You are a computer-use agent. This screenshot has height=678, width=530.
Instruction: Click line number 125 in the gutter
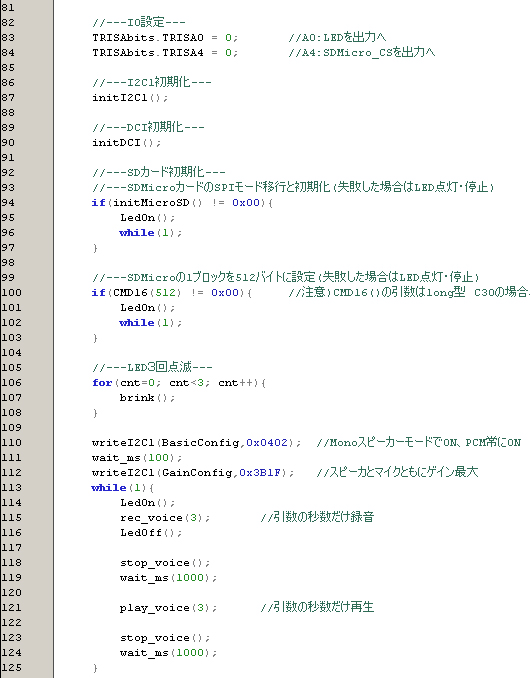coord(11,668)
